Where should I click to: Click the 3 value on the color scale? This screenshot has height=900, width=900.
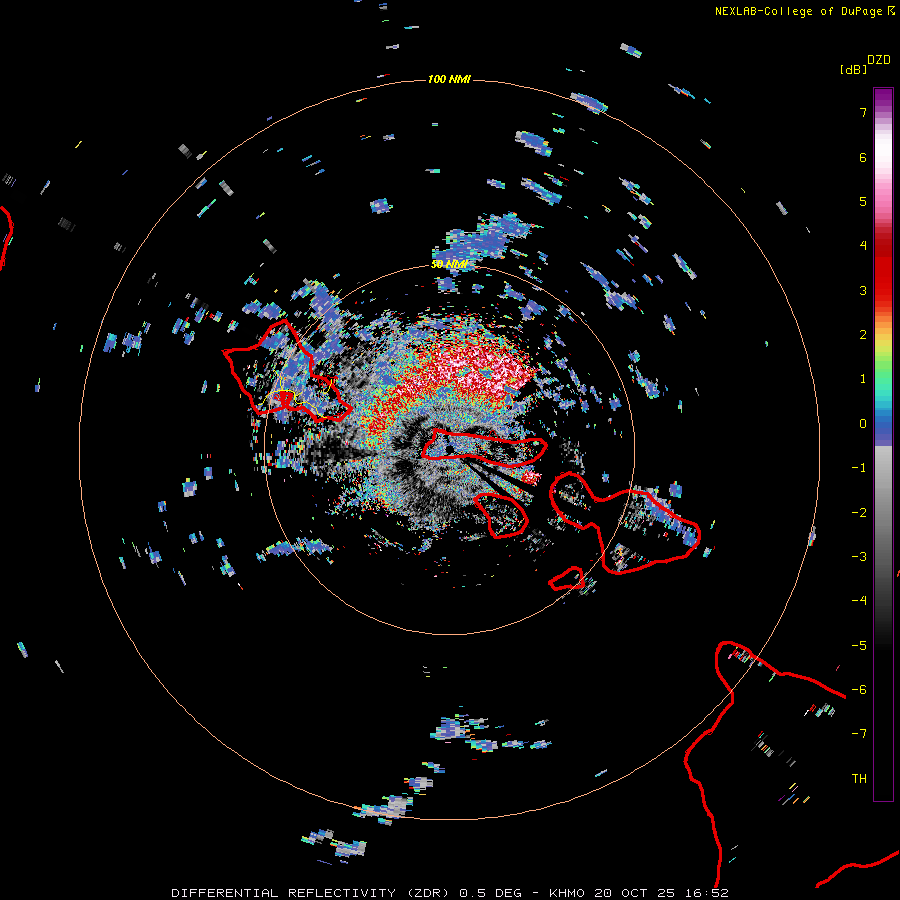(x=863, y=290)
